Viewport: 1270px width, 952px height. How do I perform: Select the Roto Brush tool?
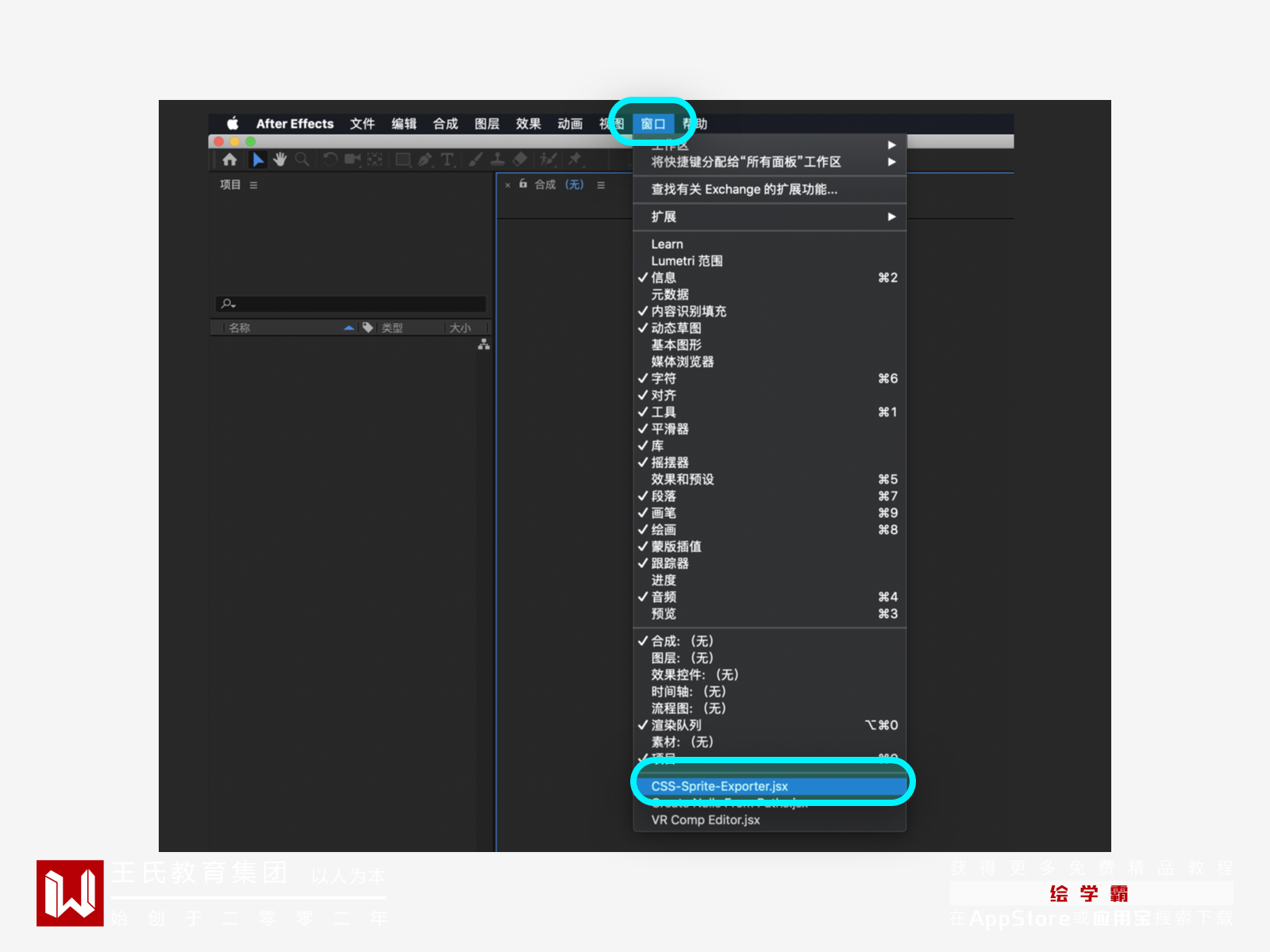(548, 159)
